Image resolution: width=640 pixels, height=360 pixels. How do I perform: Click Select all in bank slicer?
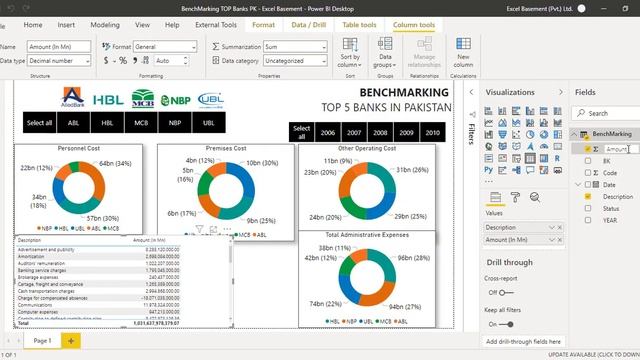tap(39, 122)
